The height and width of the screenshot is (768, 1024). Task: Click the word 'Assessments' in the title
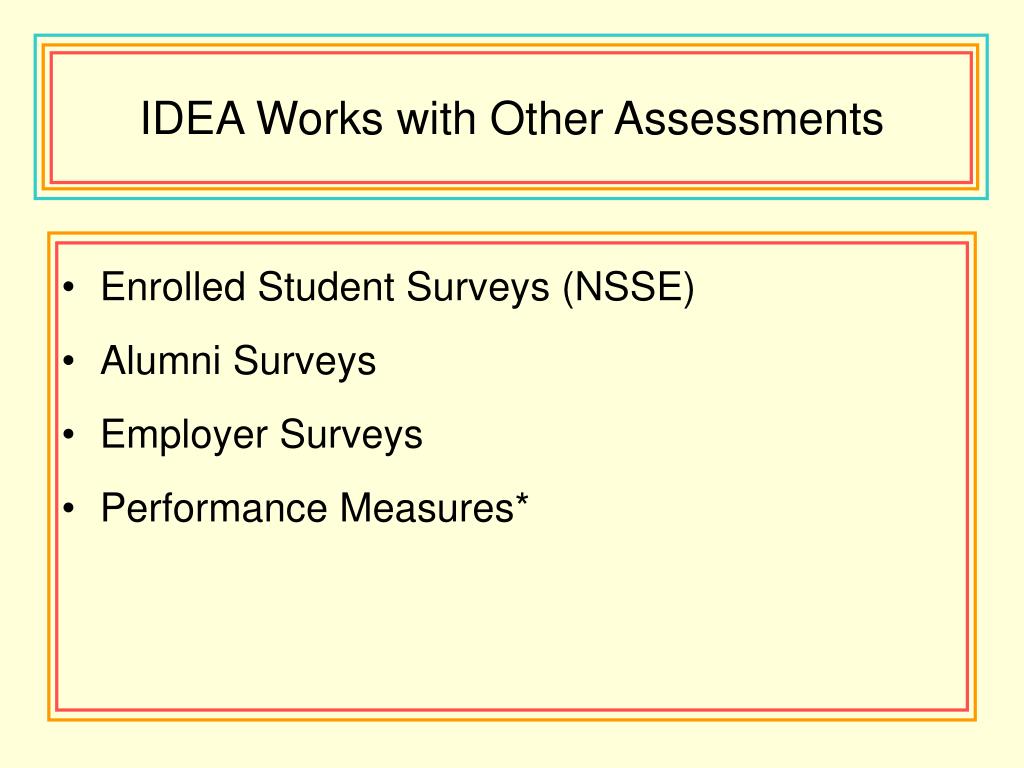coord(749,118)
